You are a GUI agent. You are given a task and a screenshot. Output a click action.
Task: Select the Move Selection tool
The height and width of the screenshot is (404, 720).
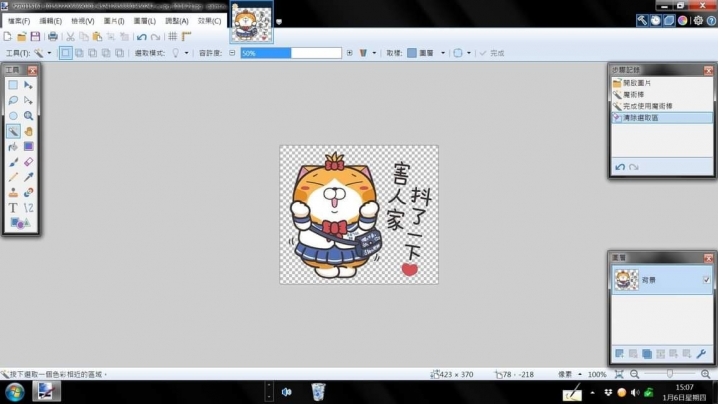(x=28, y=100)
